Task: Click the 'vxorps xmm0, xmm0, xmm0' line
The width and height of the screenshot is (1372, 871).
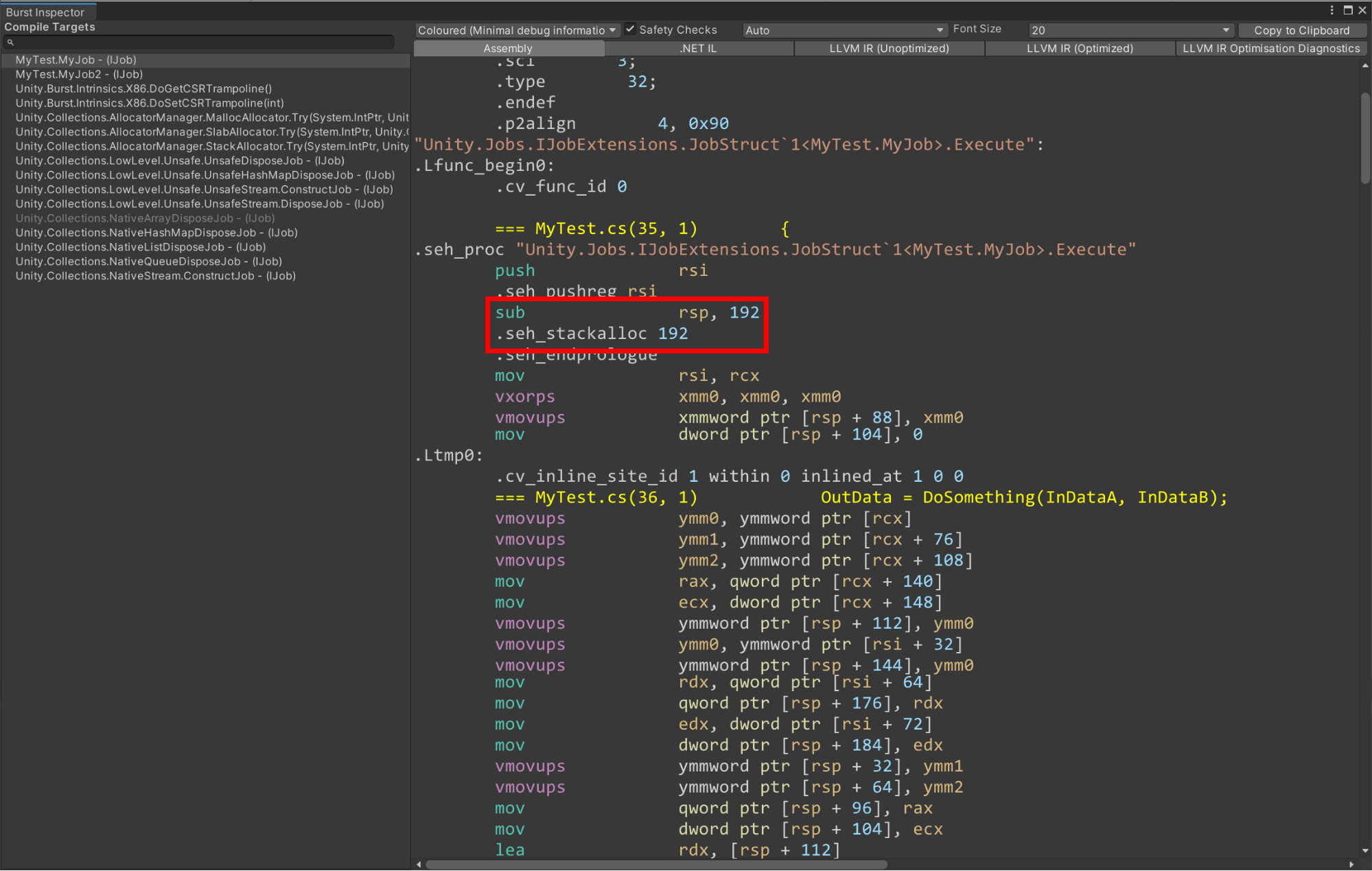Action: tap(667, 397)
